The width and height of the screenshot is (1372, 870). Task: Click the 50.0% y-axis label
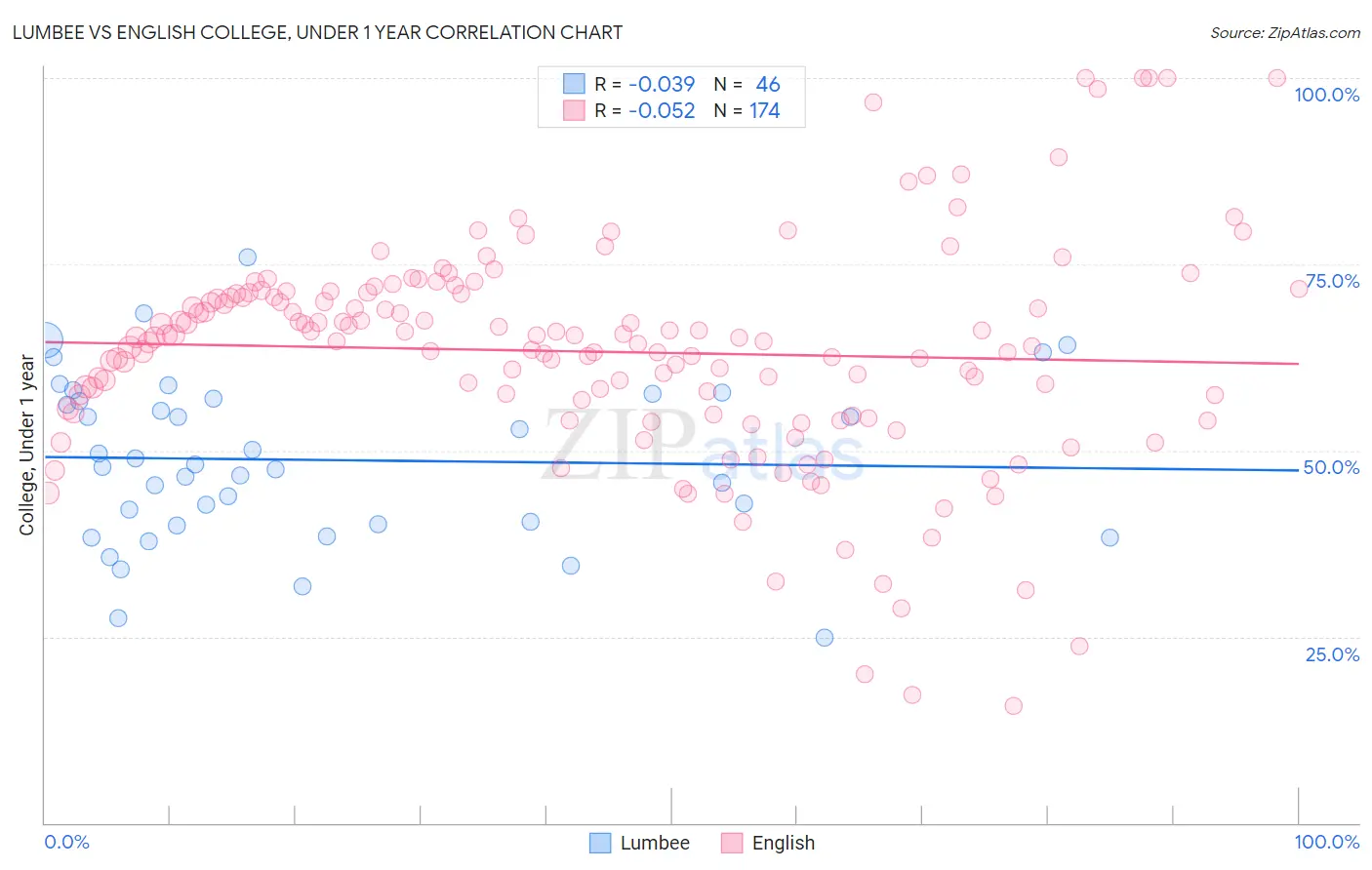pyautogui.click(x=1331, y=467)
